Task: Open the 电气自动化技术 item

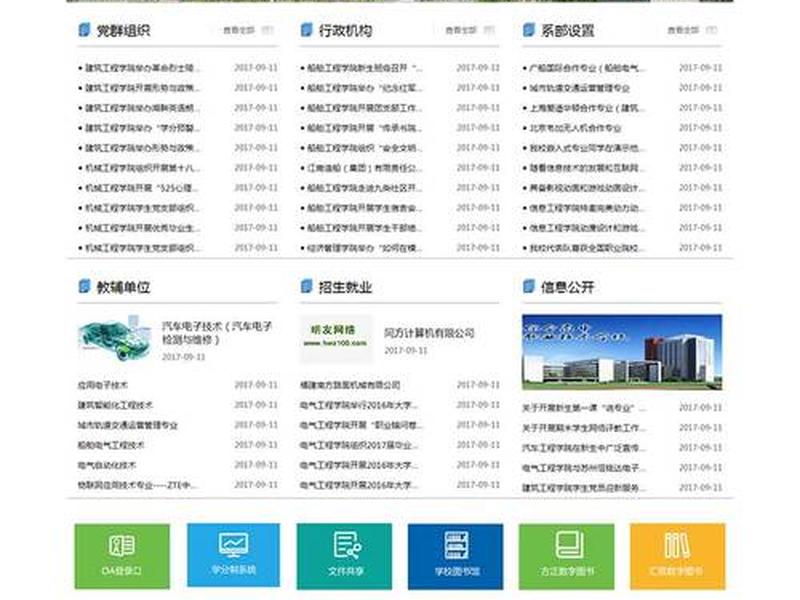Action: point(107,465)
